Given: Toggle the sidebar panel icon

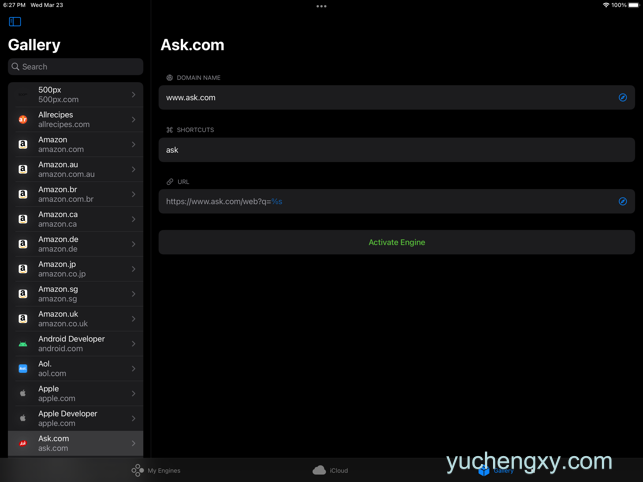Looking at the screenshot, I should click(15, 21).
